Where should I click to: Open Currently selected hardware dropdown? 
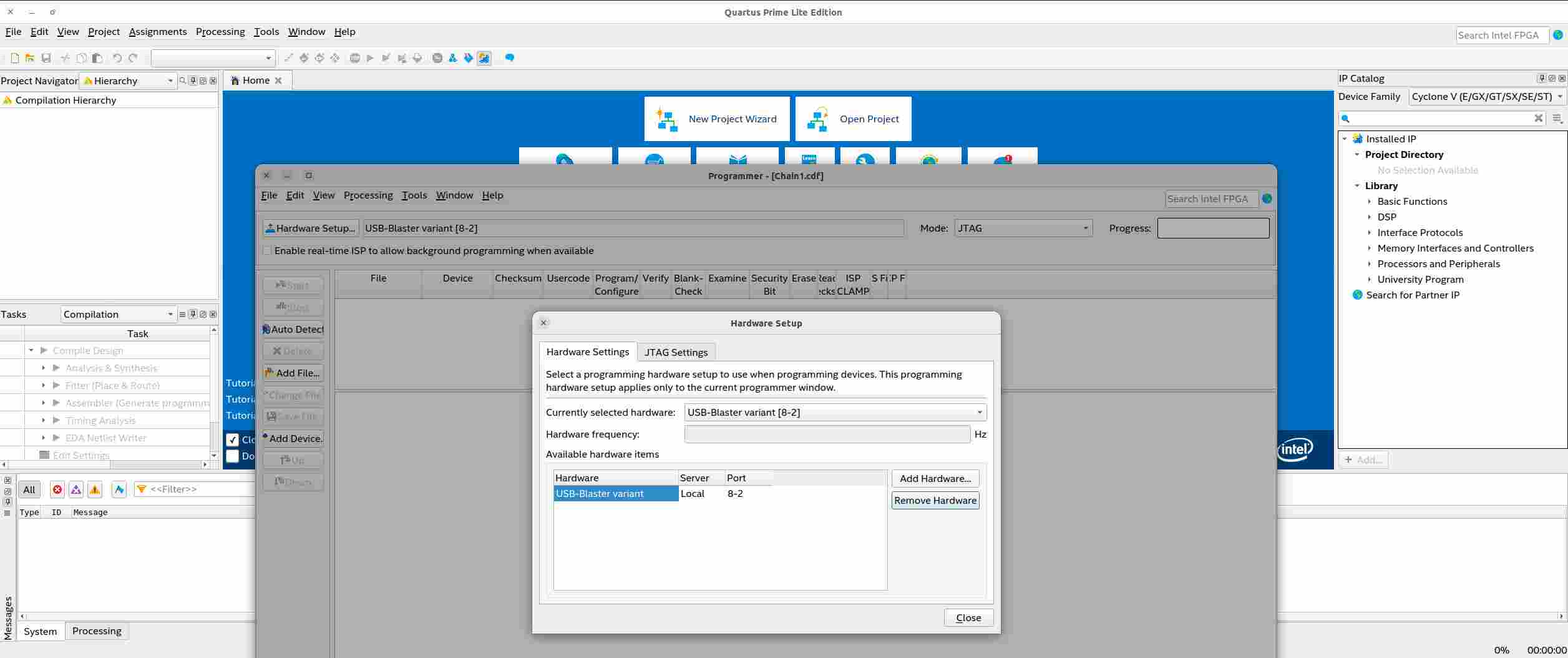(x=835, y=412)
